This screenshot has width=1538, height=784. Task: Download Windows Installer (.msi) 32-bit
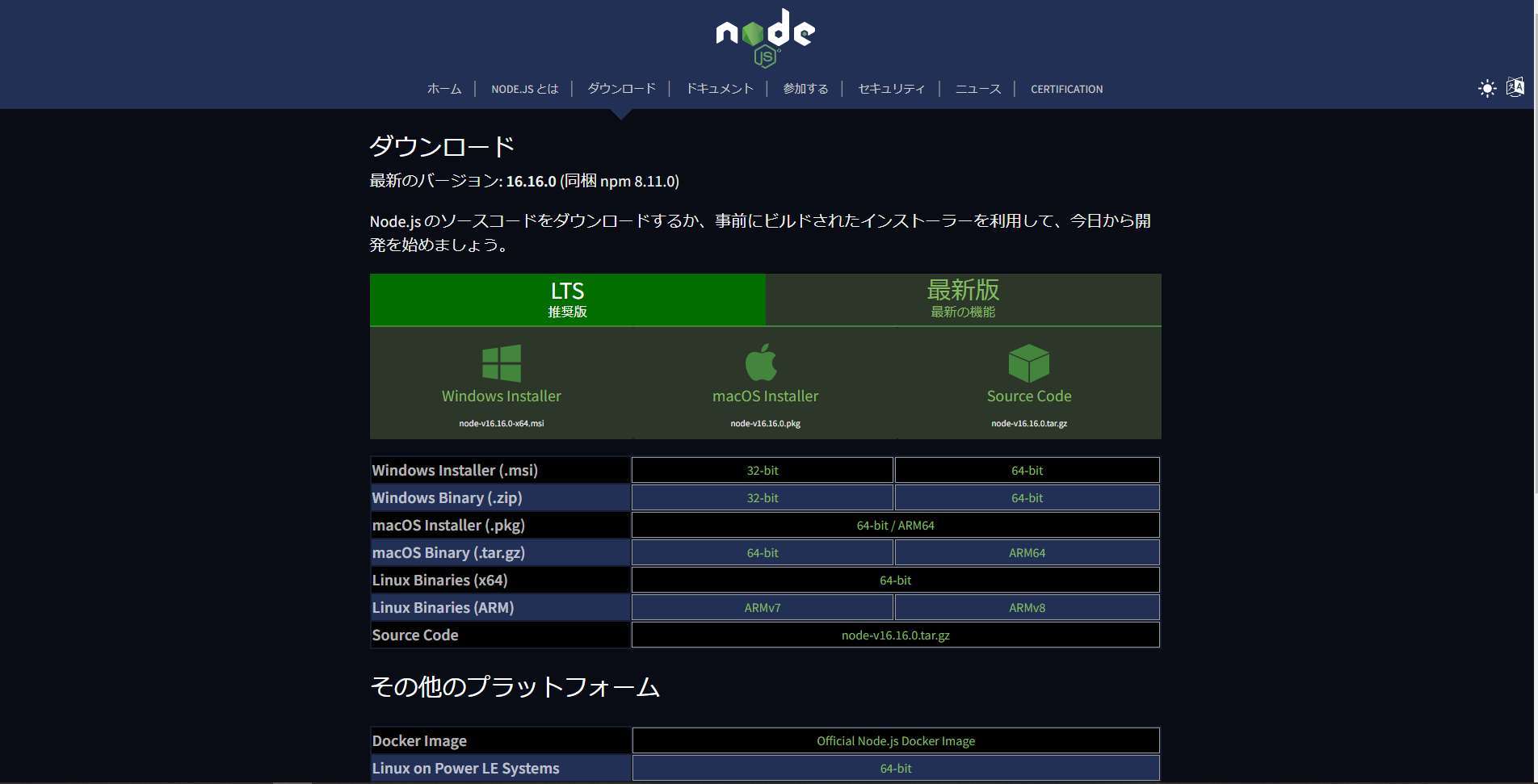[x=763, y=470]
